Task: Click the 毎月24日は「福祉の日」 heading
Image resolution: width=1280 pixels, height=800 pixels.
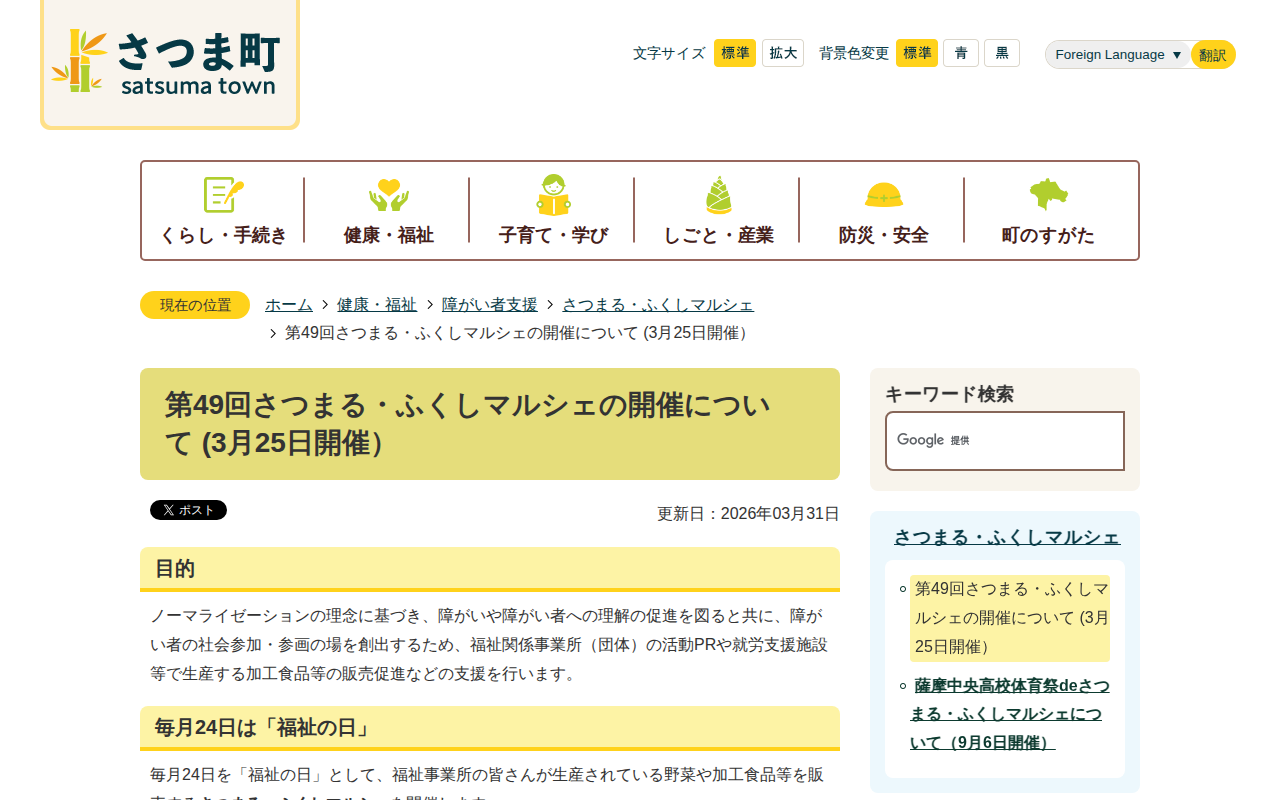Action: [490, 728]
